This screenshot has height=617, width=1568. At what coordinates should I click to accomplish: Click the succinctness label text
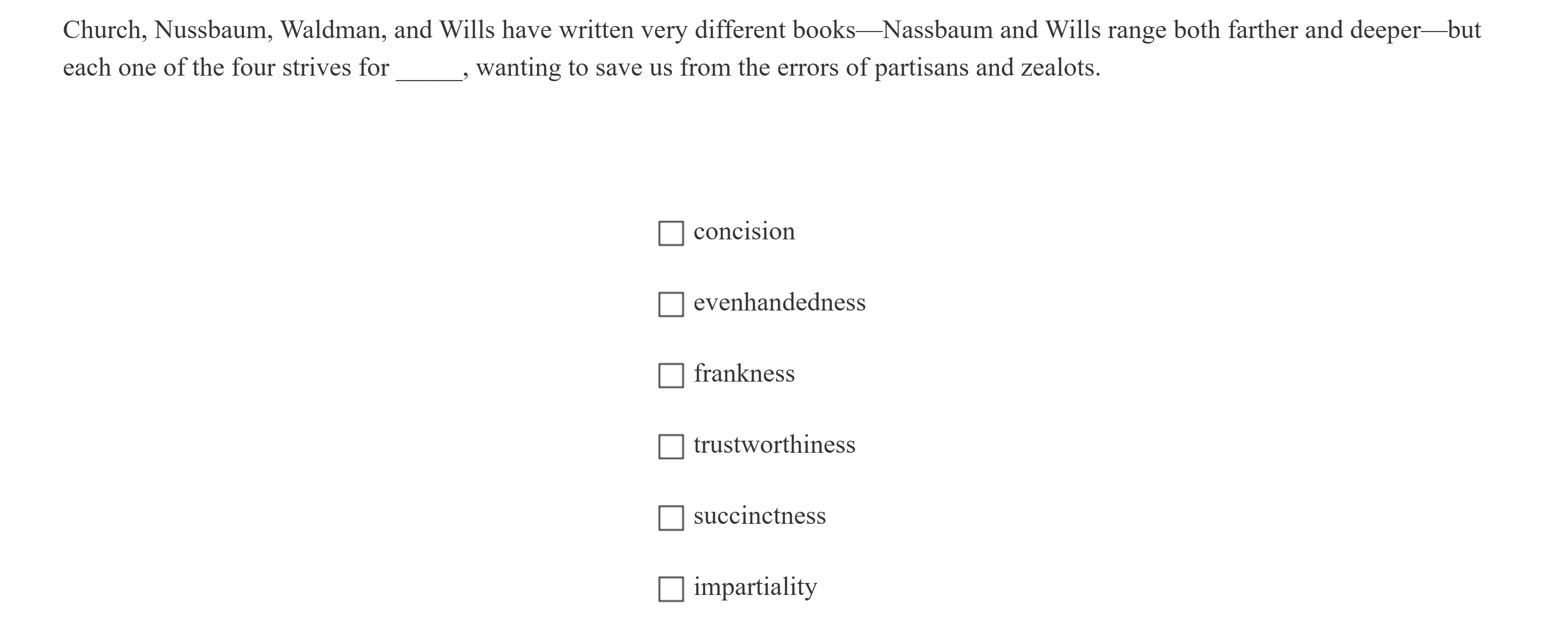point(760,516)
